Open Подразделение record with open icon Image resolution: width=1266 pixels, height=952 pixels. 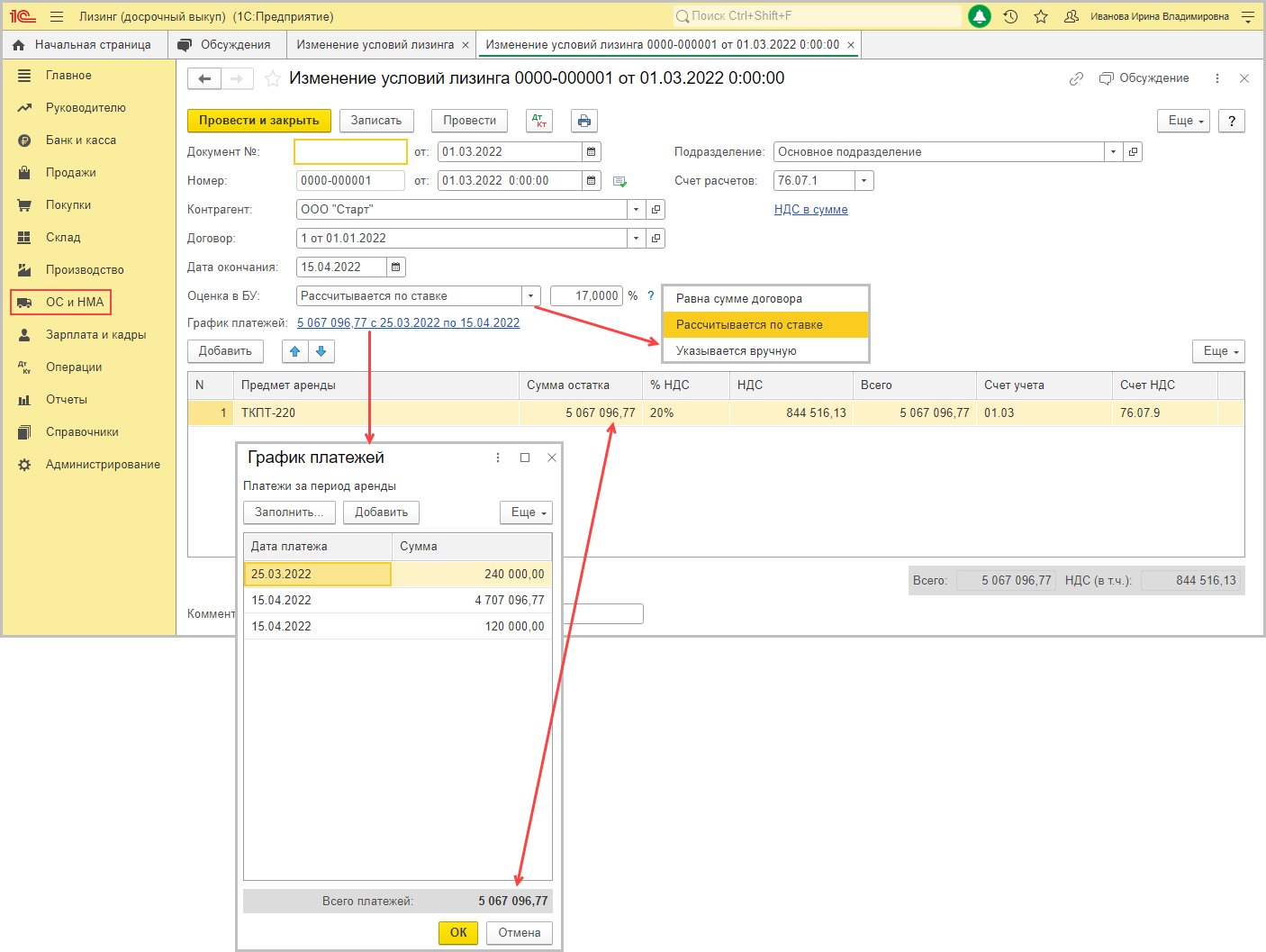click(x=1133, y=152)
